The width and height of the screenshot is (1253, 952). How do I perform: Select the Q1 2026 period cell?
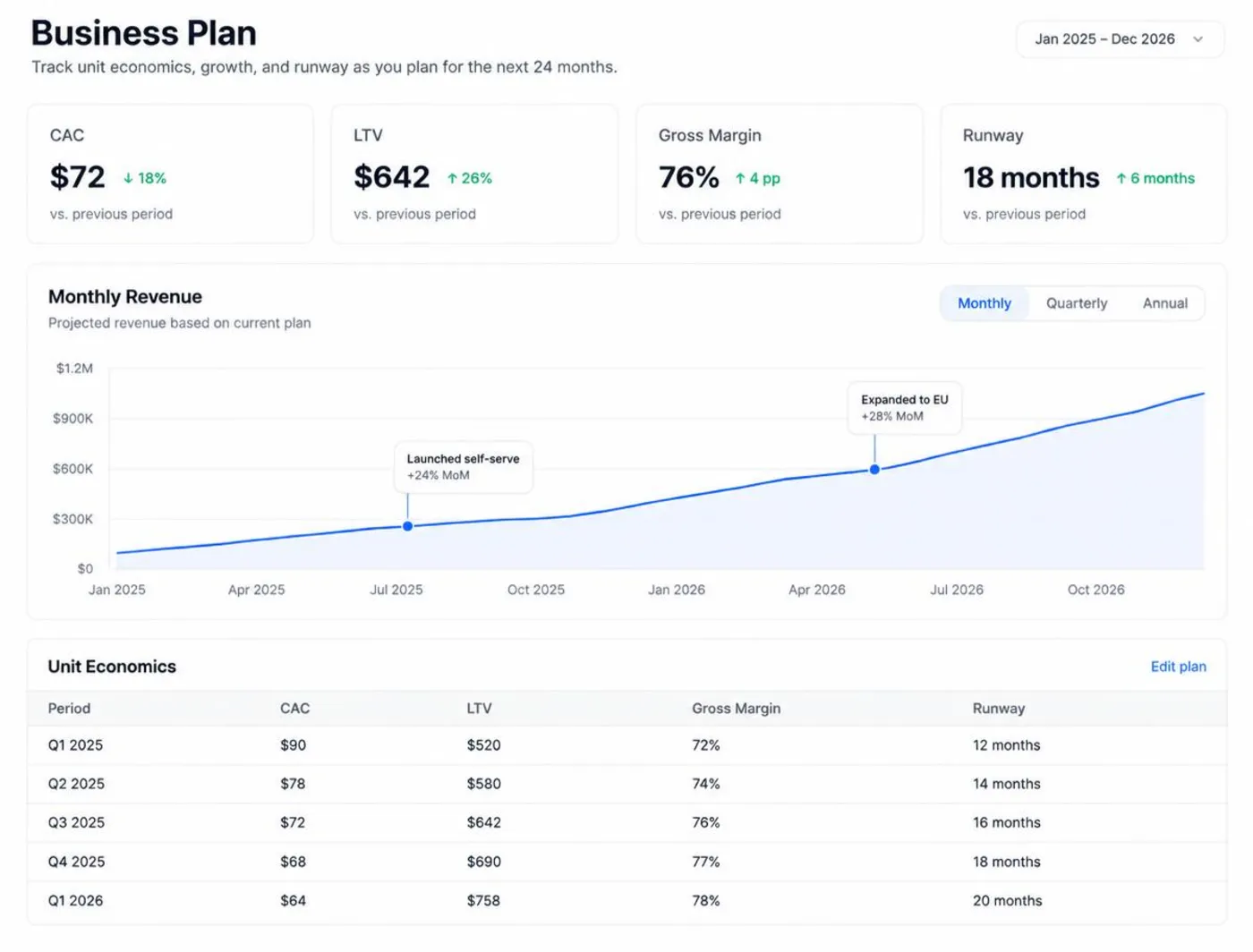click(75, 901)
